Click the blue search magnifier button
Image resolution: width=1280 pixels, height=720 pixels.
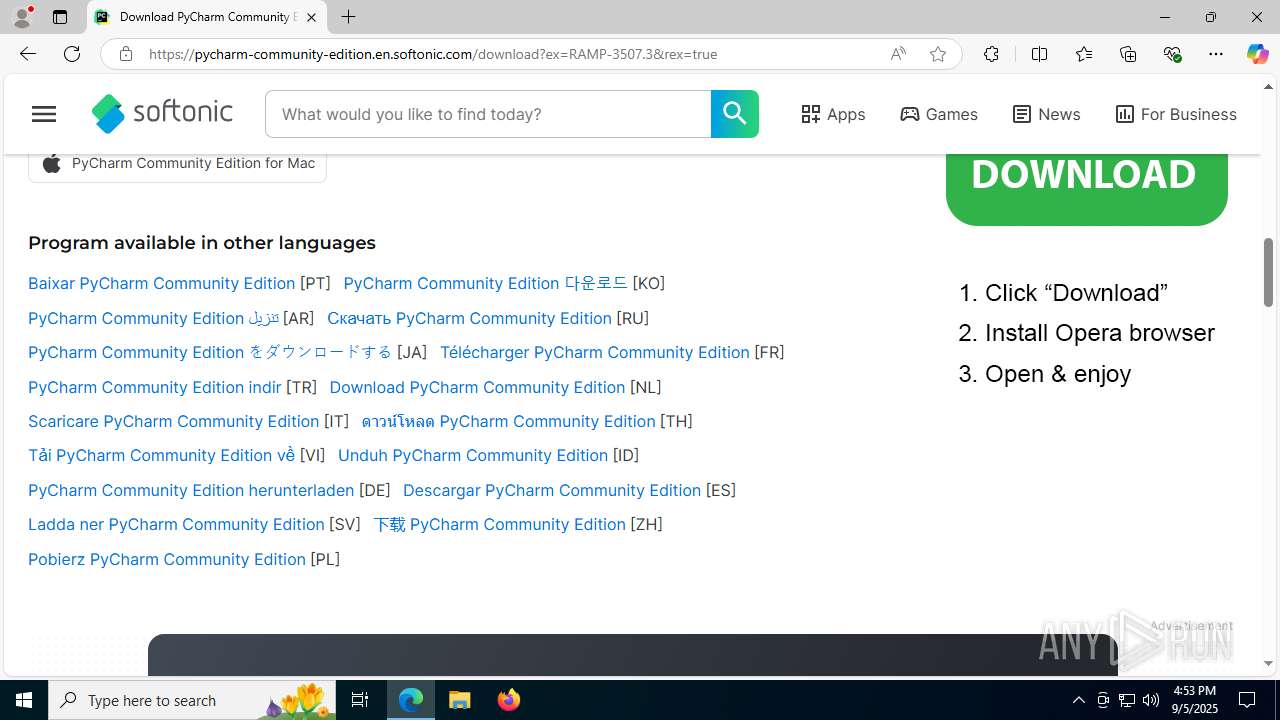735,114
